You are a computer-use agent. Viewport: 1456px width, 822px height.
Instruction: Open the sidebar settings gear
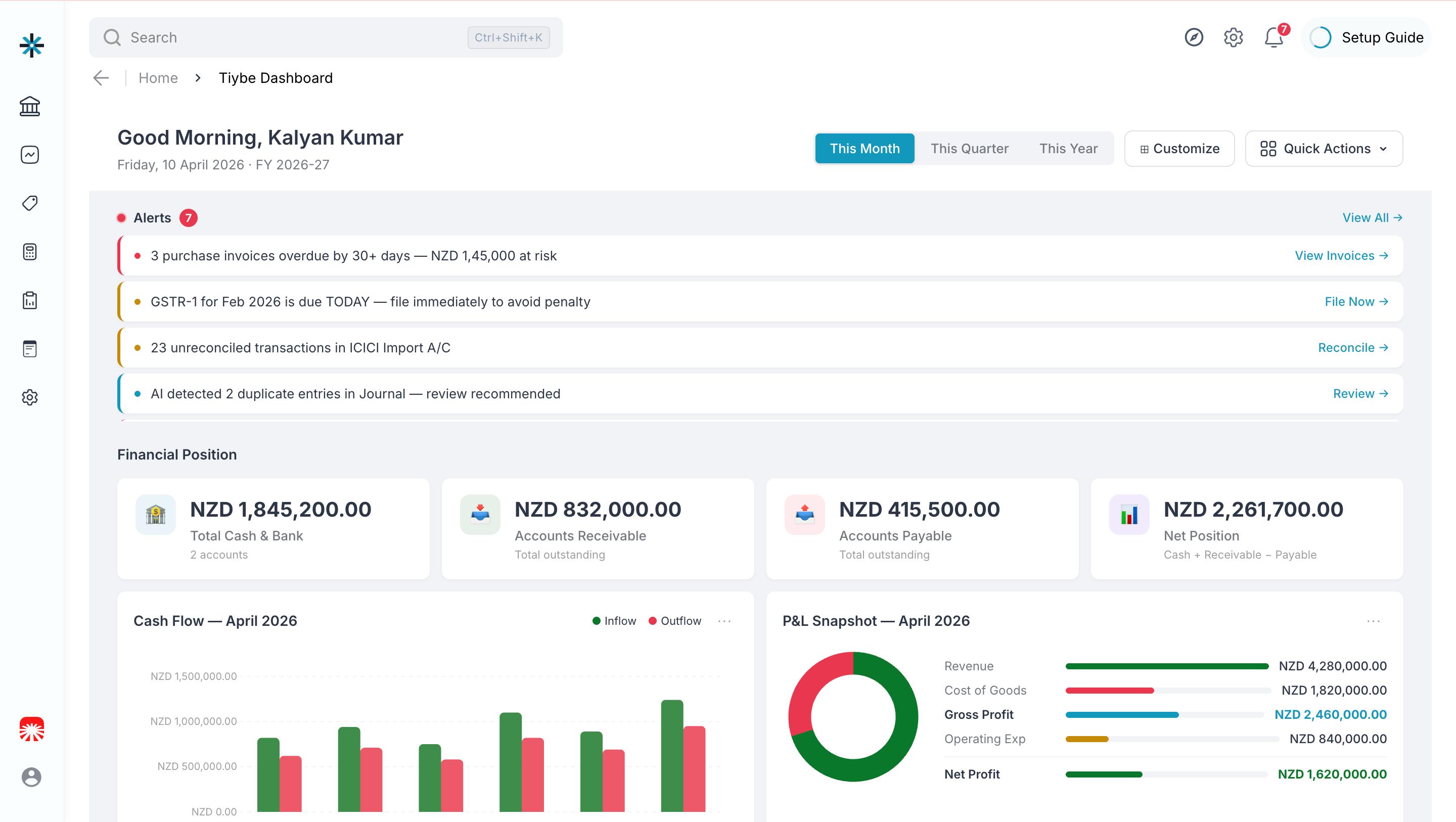pyautogui.click(x=30, y=397)
